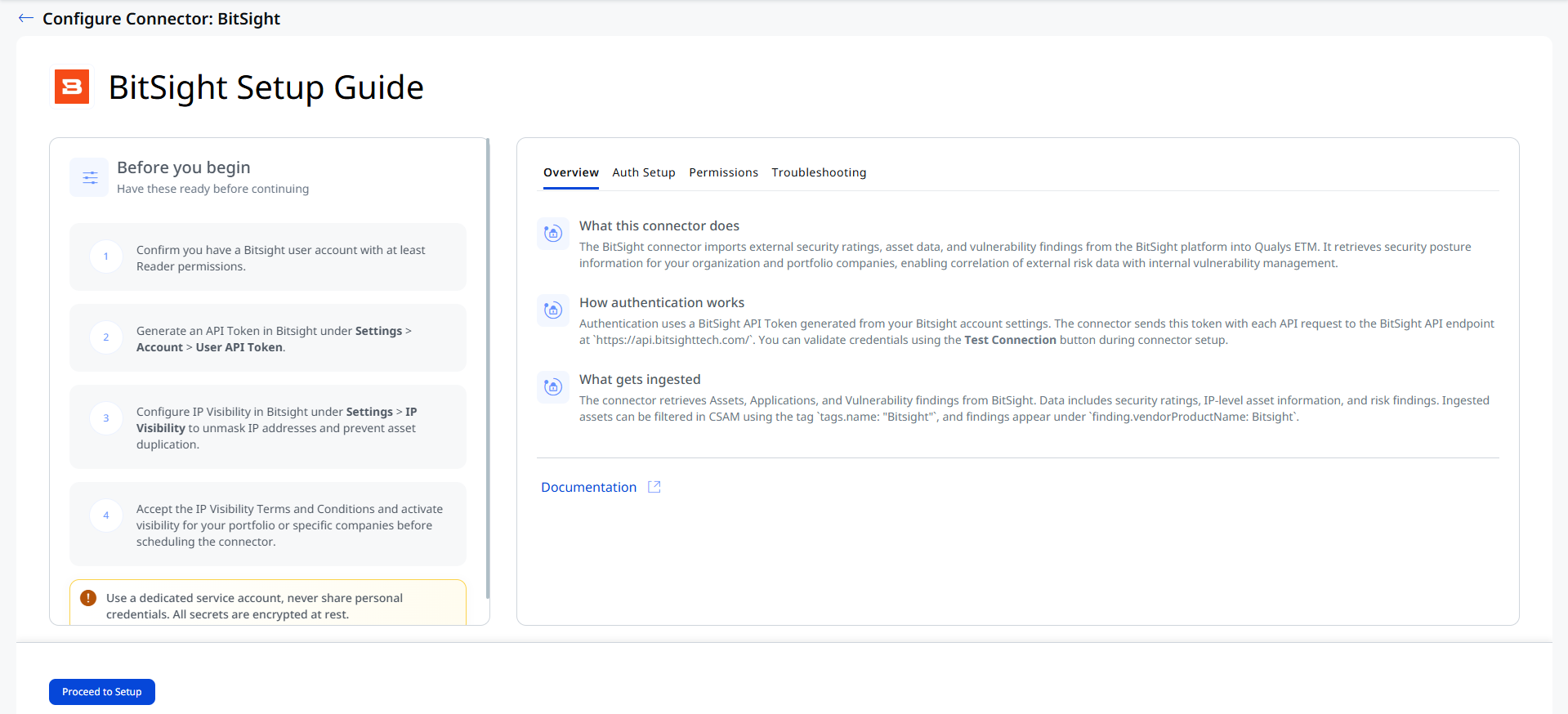Click step 2 number badge

pyautogui.click(x=106, y=337)
